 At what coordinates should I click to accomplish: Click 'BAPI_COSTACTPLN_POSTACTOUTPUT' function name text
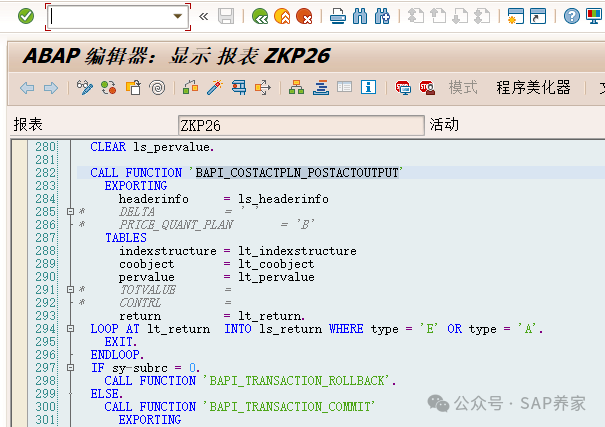[297, 172]
